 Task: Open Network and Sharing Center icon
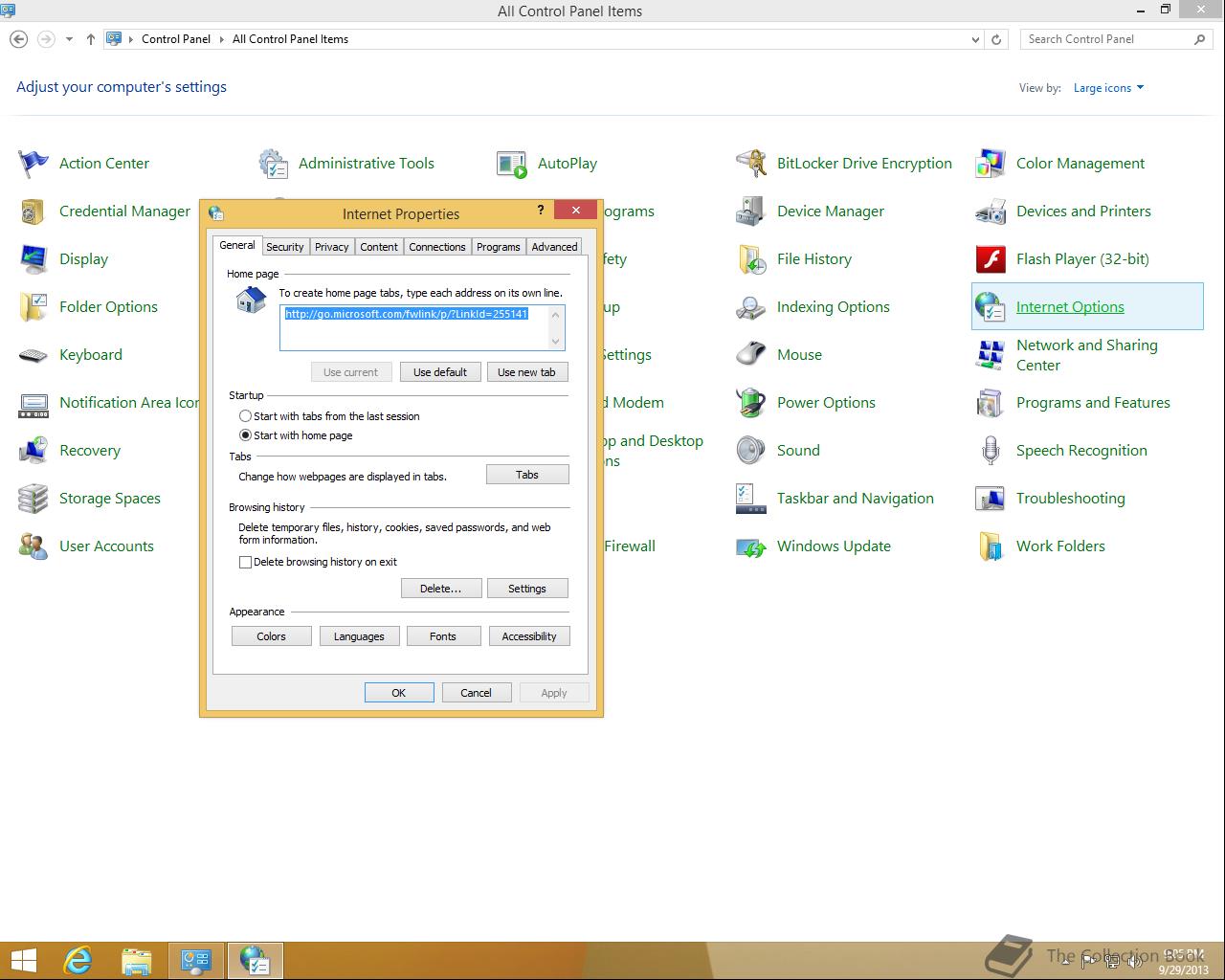(991, 355)
